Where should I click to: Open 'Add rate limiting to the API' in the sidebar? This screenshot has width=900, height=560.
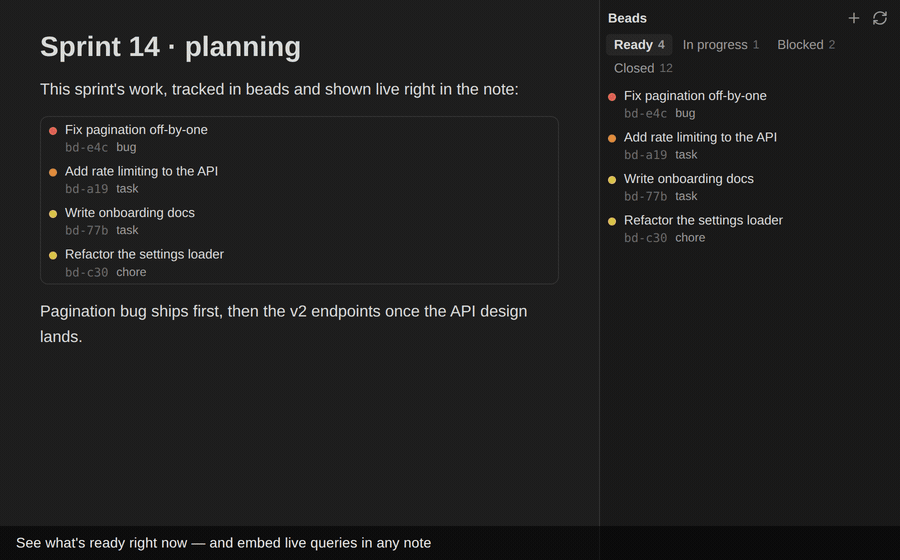[700, 137]
